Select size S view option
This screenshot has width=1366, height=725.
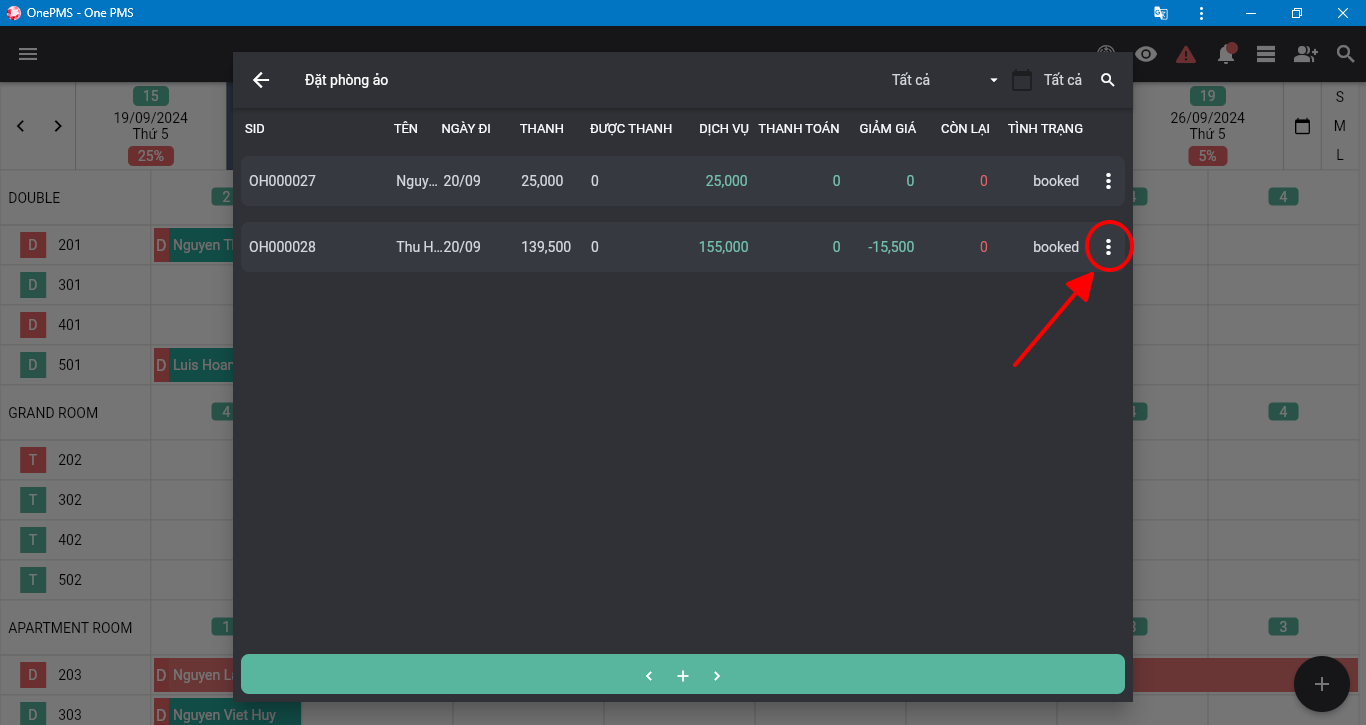1340,97
